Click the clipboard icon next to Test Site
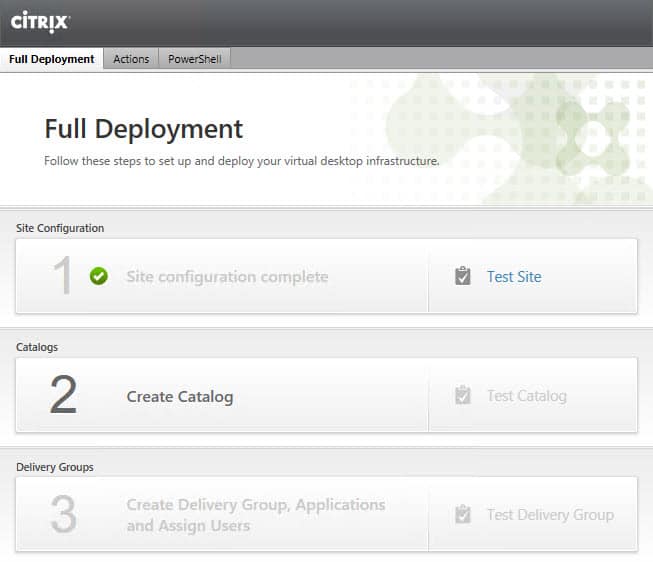This screenshot has width=653, height=562. [x=463, y=276]
